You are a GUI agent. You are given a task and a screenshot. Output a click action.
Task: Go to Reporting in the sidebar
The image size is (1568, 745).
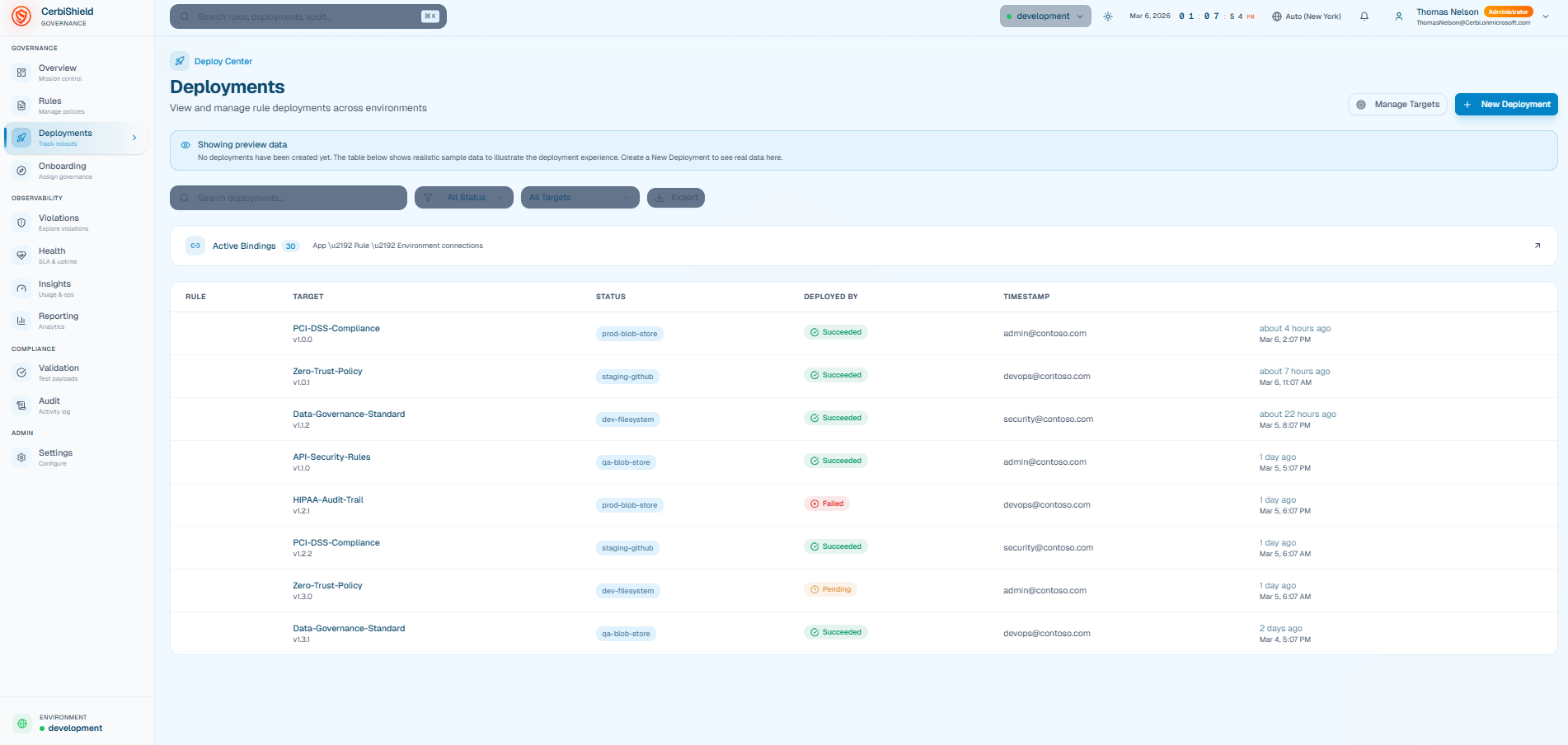(x=76, y=321)
